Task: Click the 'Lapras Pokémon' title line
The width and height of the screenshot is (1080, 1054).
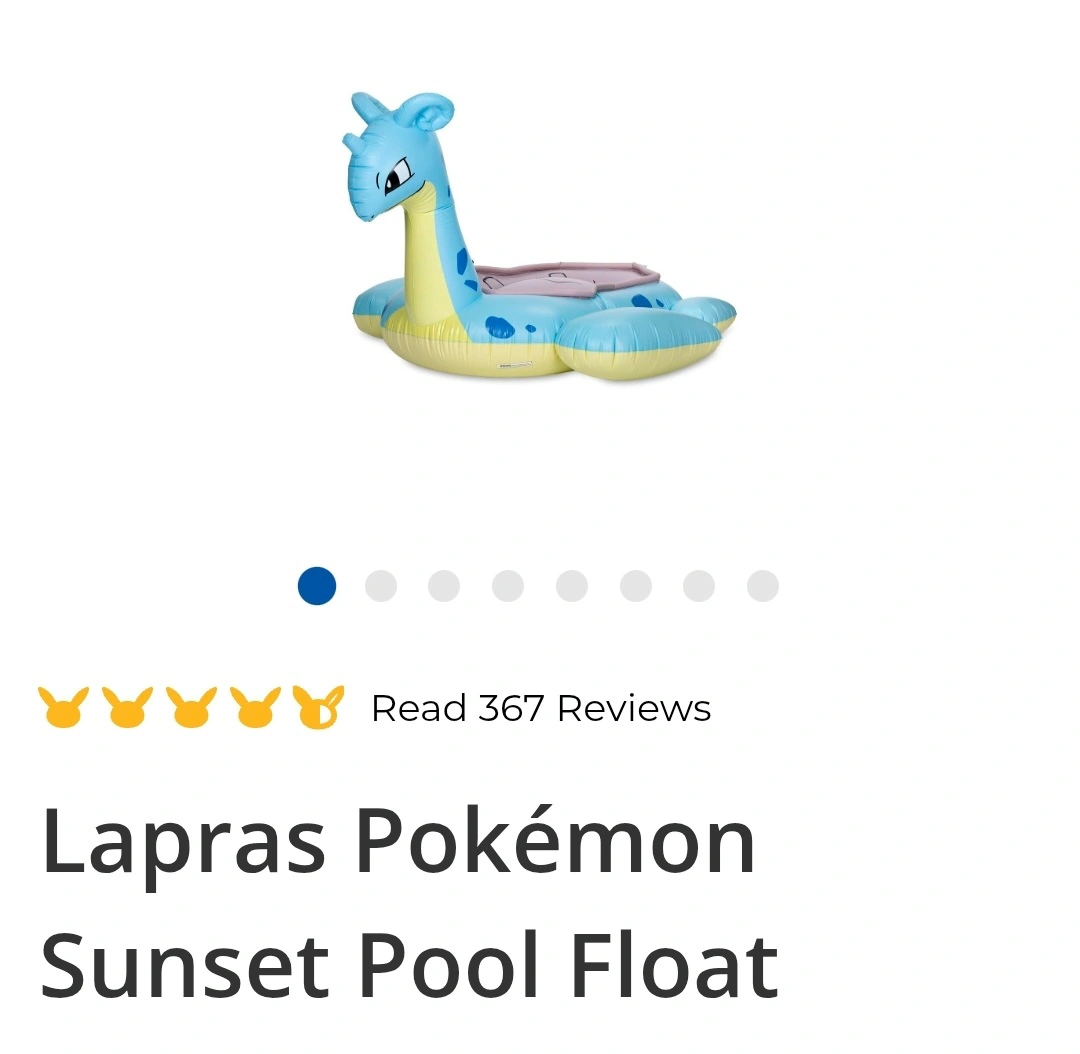Action: 398,842
